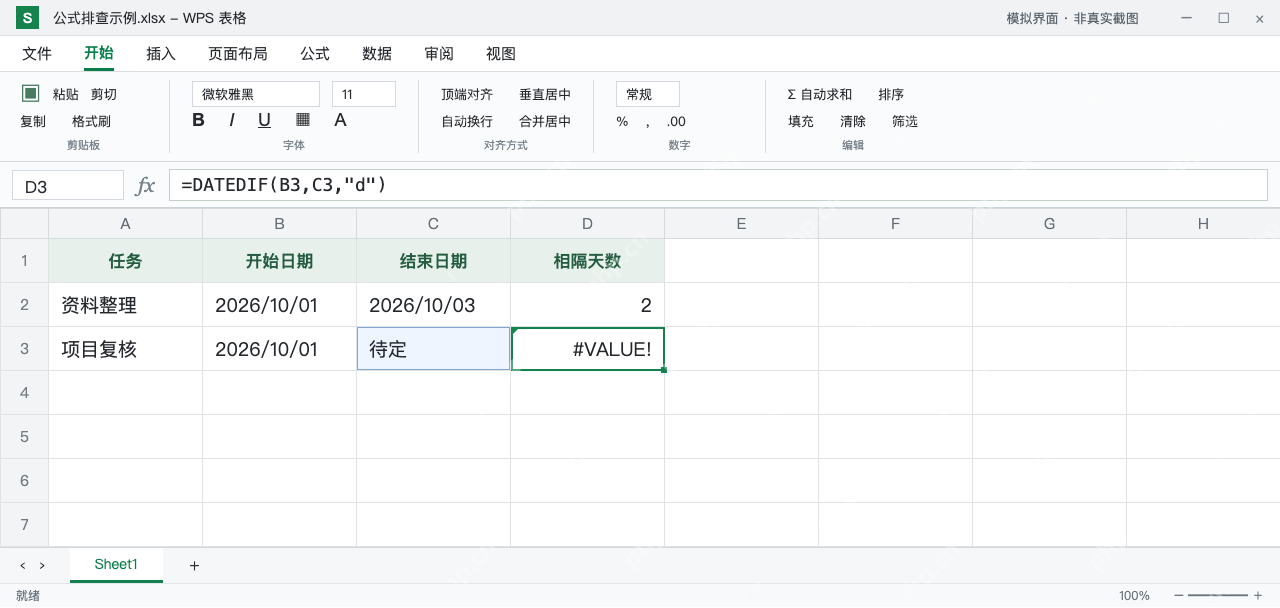Image resolution: width=1280 pixels, height=608 pixels.
Task: Select the #VALUE! error cell
Action: (x=588, y=349)
